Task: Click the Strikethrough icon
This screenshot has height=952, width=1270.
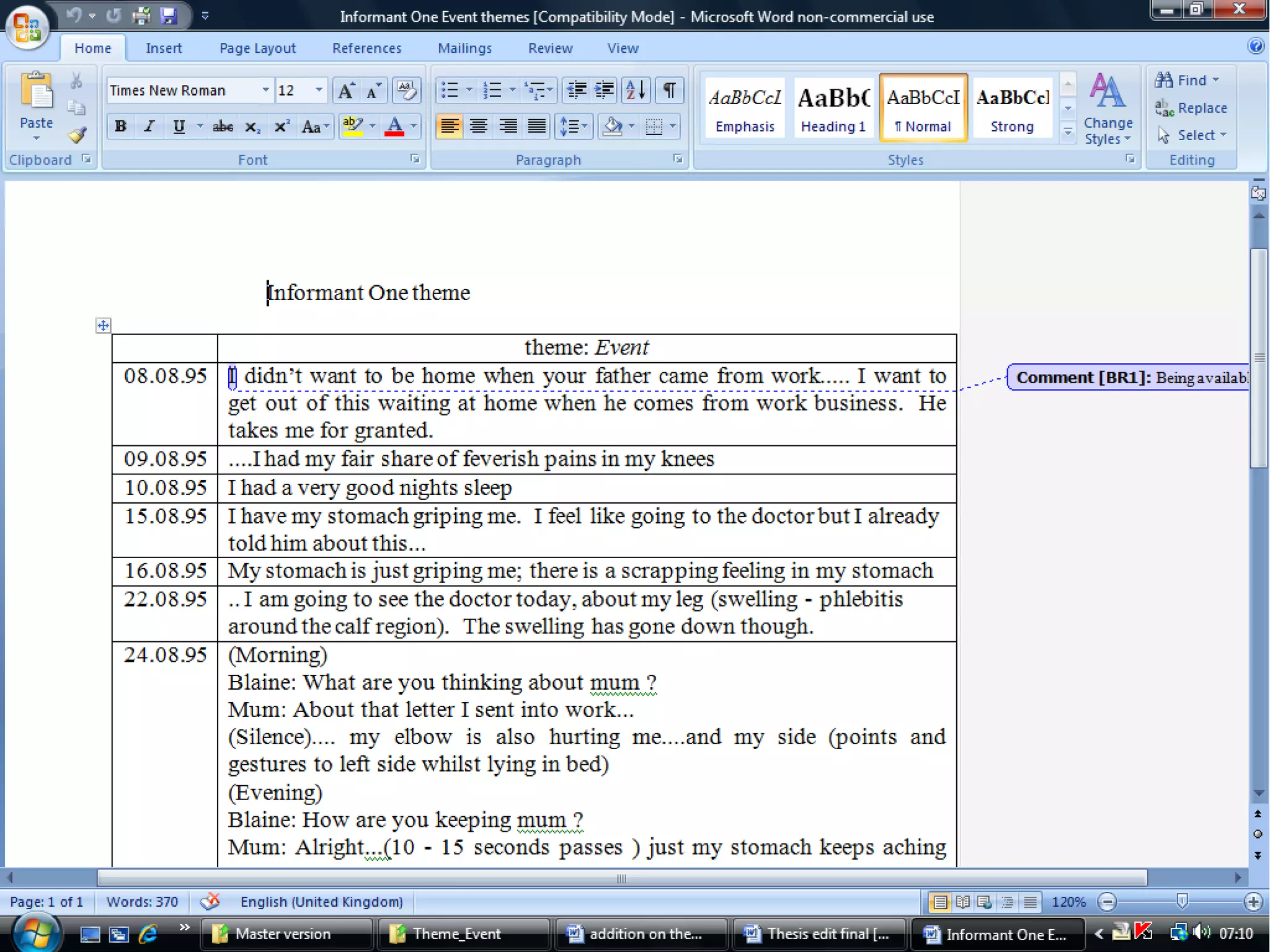Action: click(223, 127)
